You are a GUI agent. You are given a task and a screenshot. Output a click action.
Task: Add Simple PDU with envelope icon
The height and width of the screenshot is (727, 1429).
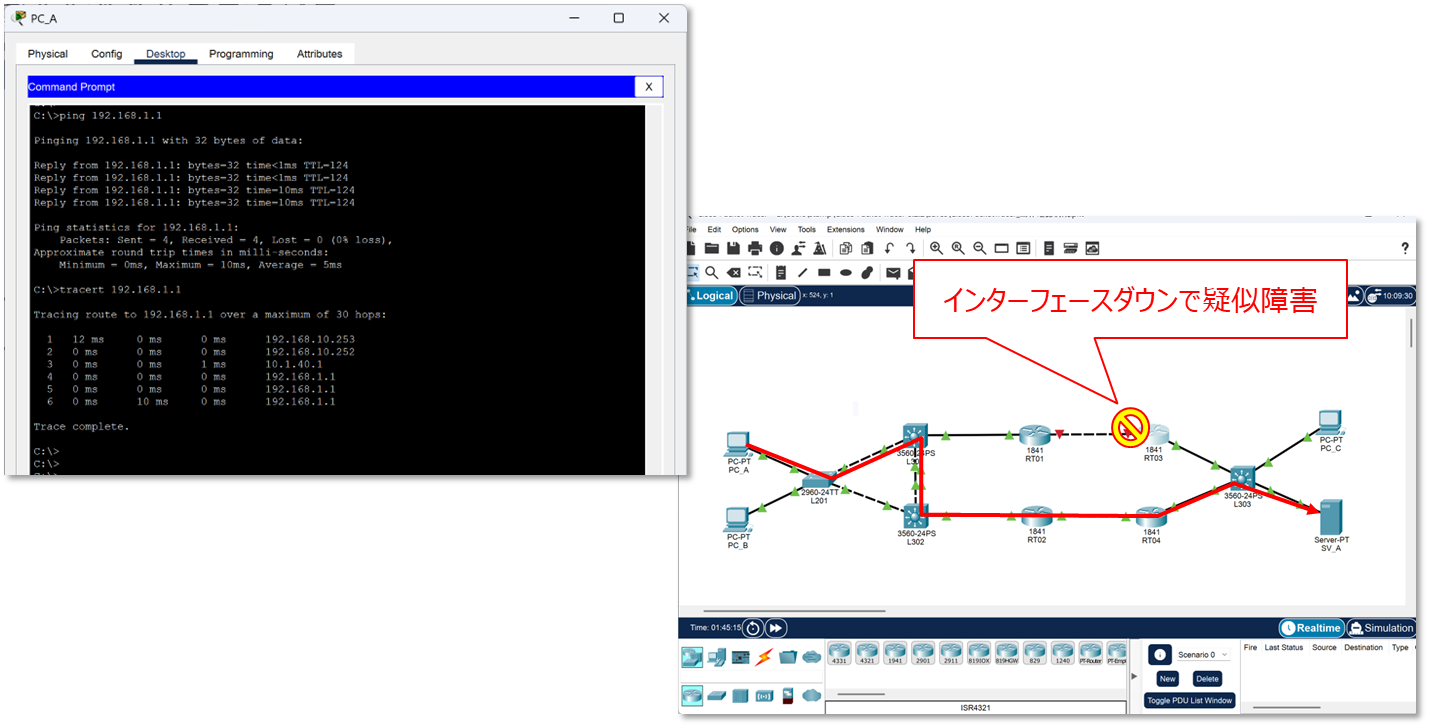click(x=893, y=273)
